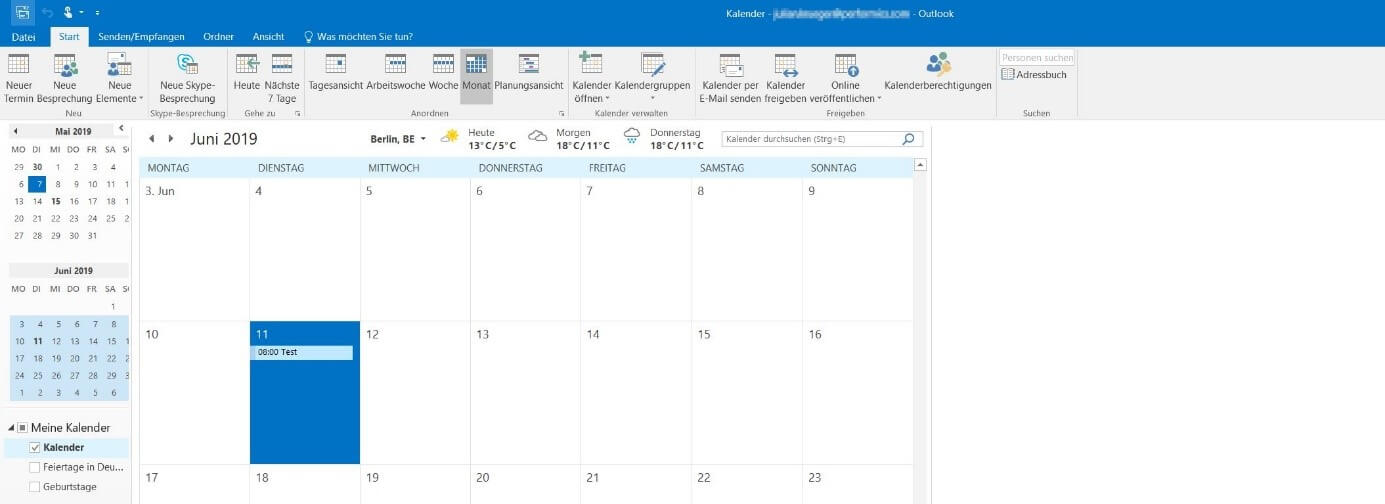Uncheck the Kalender checkbox
This screenshot has height=504, width=1385.
35,448
